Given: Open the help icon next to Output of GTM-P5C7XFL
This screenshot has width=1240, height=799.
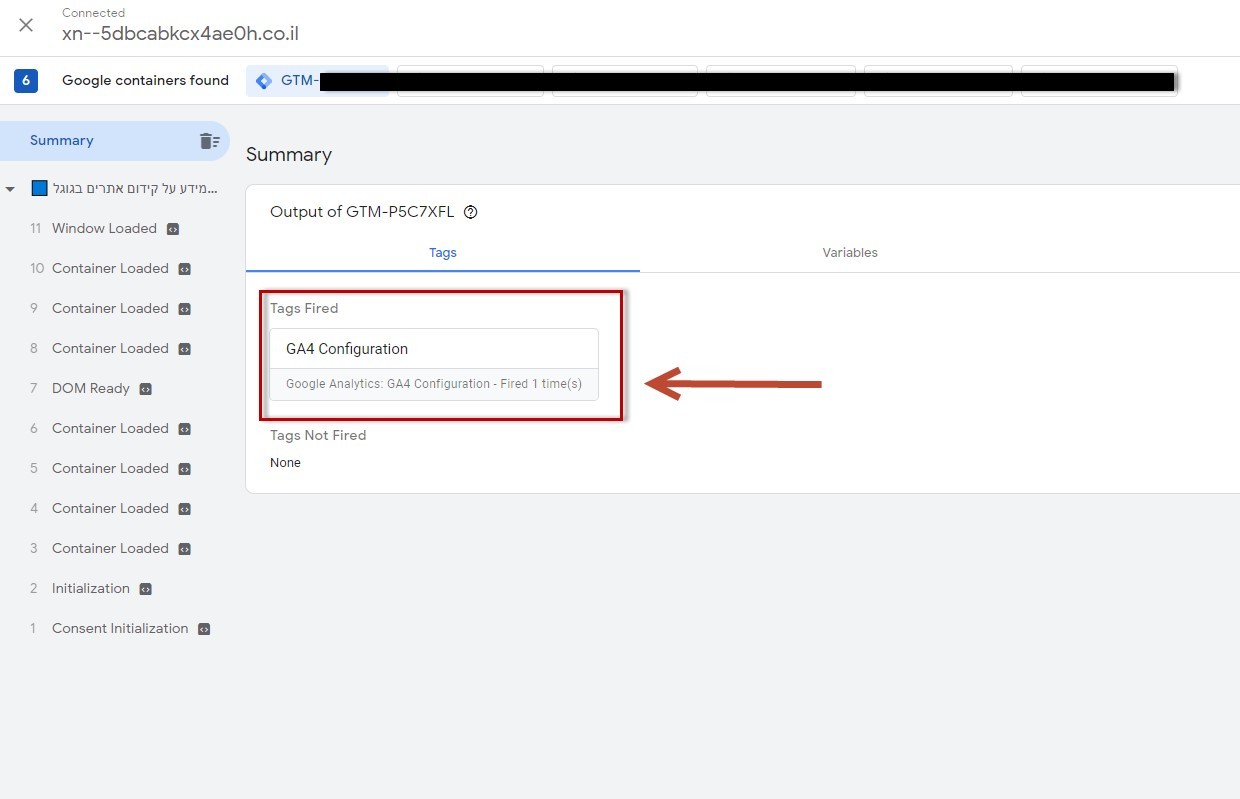Looking at the screenshot, I should click(x=471, y=212).
